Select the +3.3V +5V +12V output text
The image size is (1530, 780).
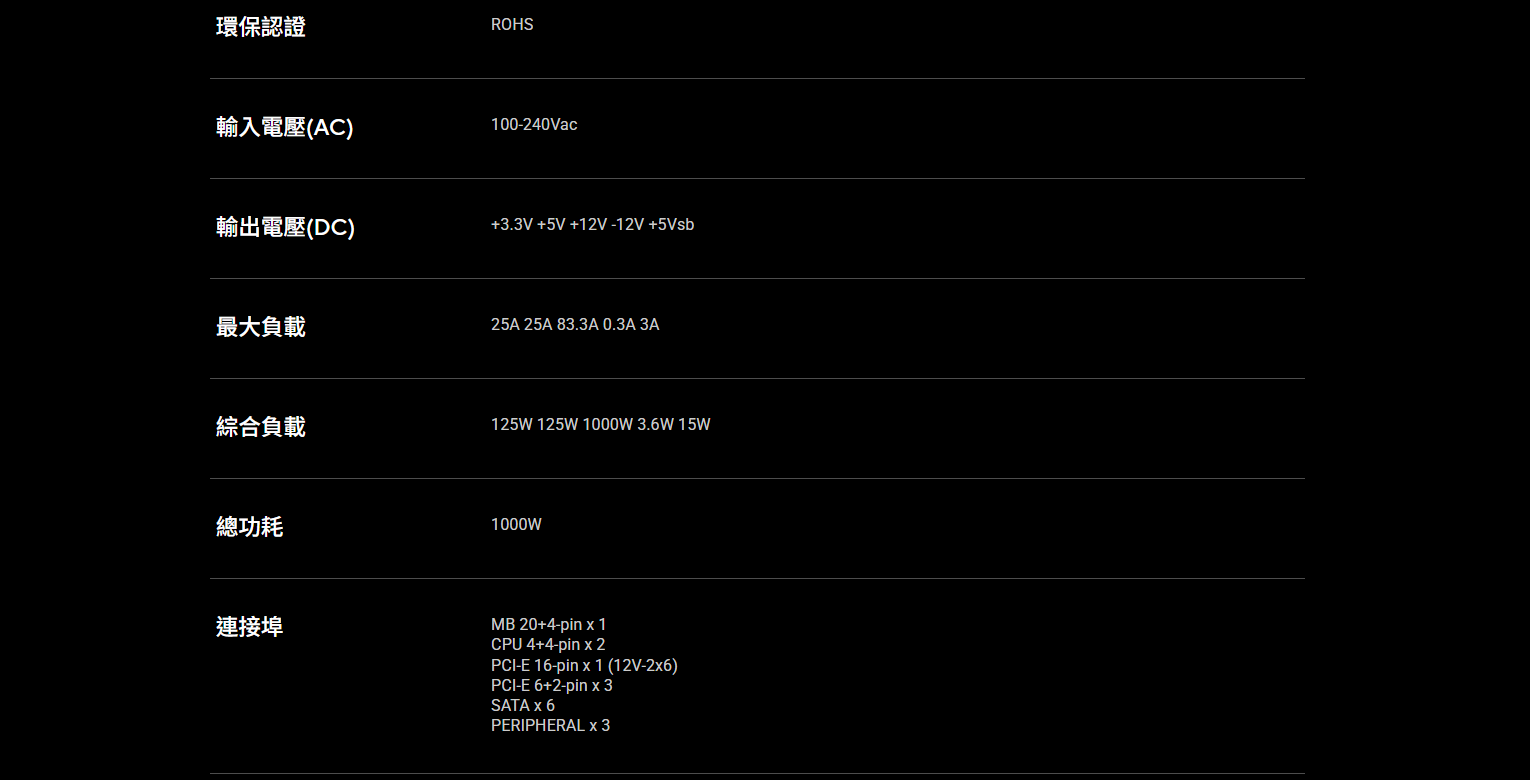(x=549, y=225)
